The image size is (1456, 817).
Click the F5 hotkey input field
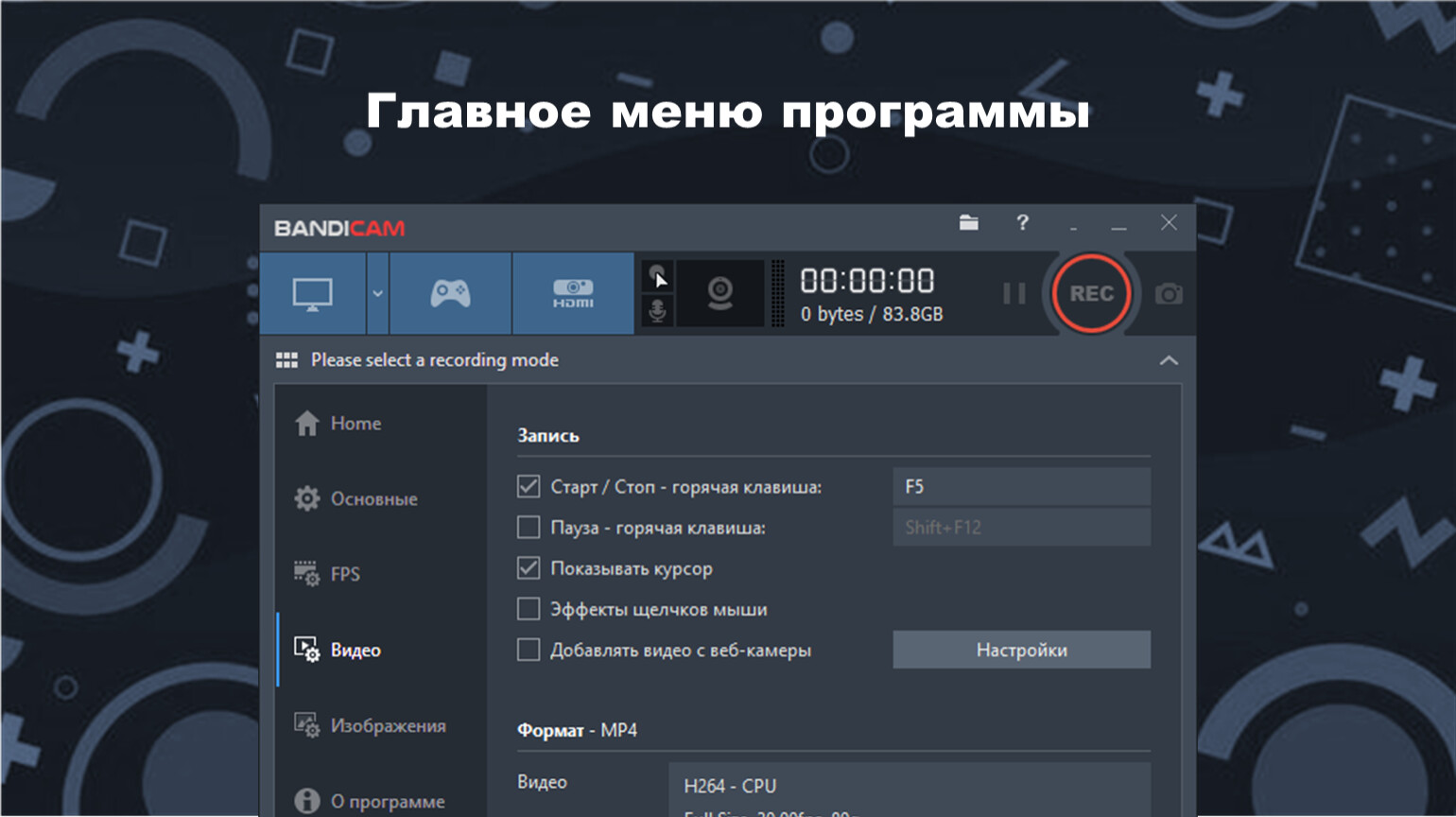[x=1022, y=487]
